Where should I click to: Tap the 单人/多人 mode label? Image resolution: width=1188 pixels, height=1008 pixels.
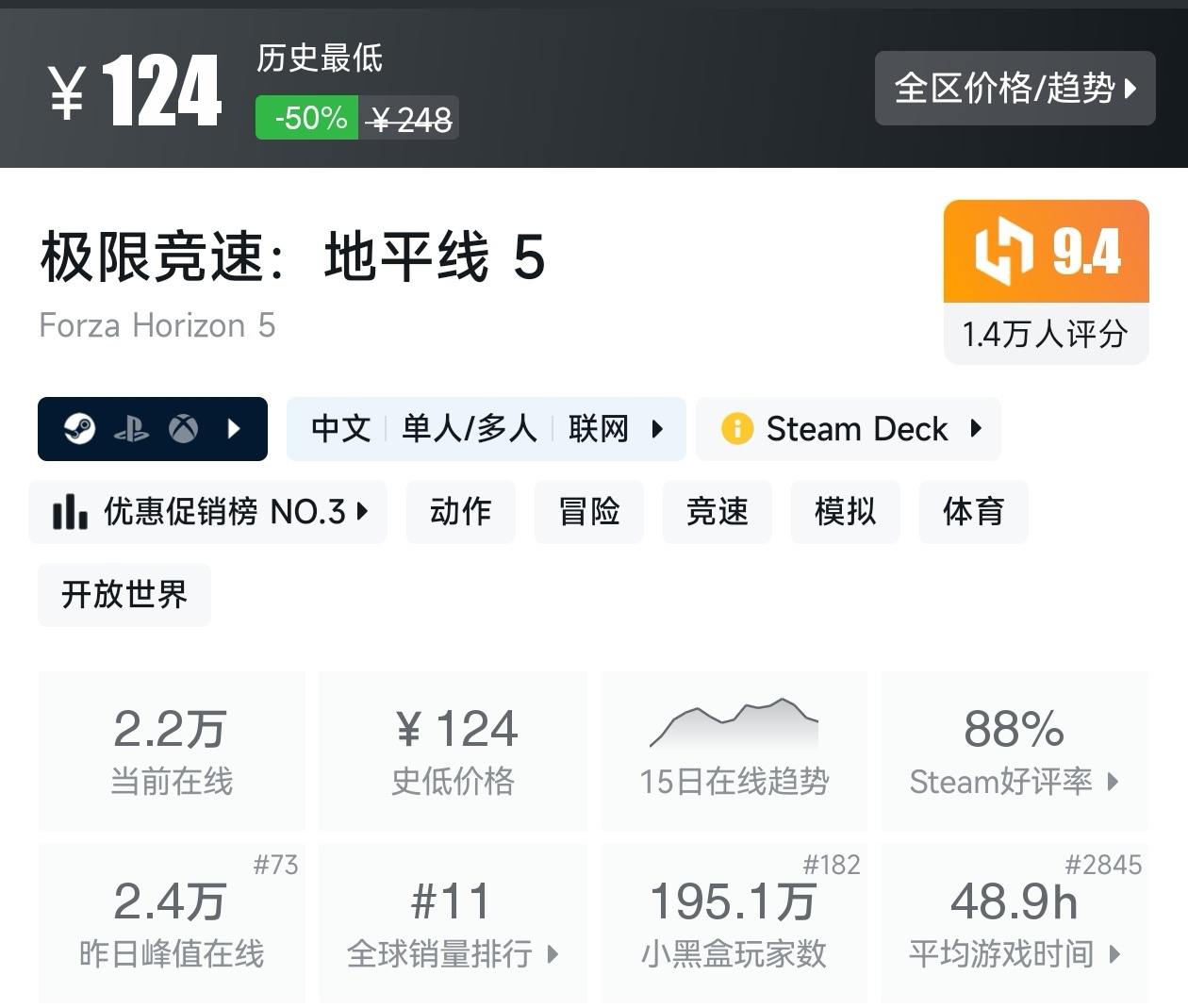point(469,429)
